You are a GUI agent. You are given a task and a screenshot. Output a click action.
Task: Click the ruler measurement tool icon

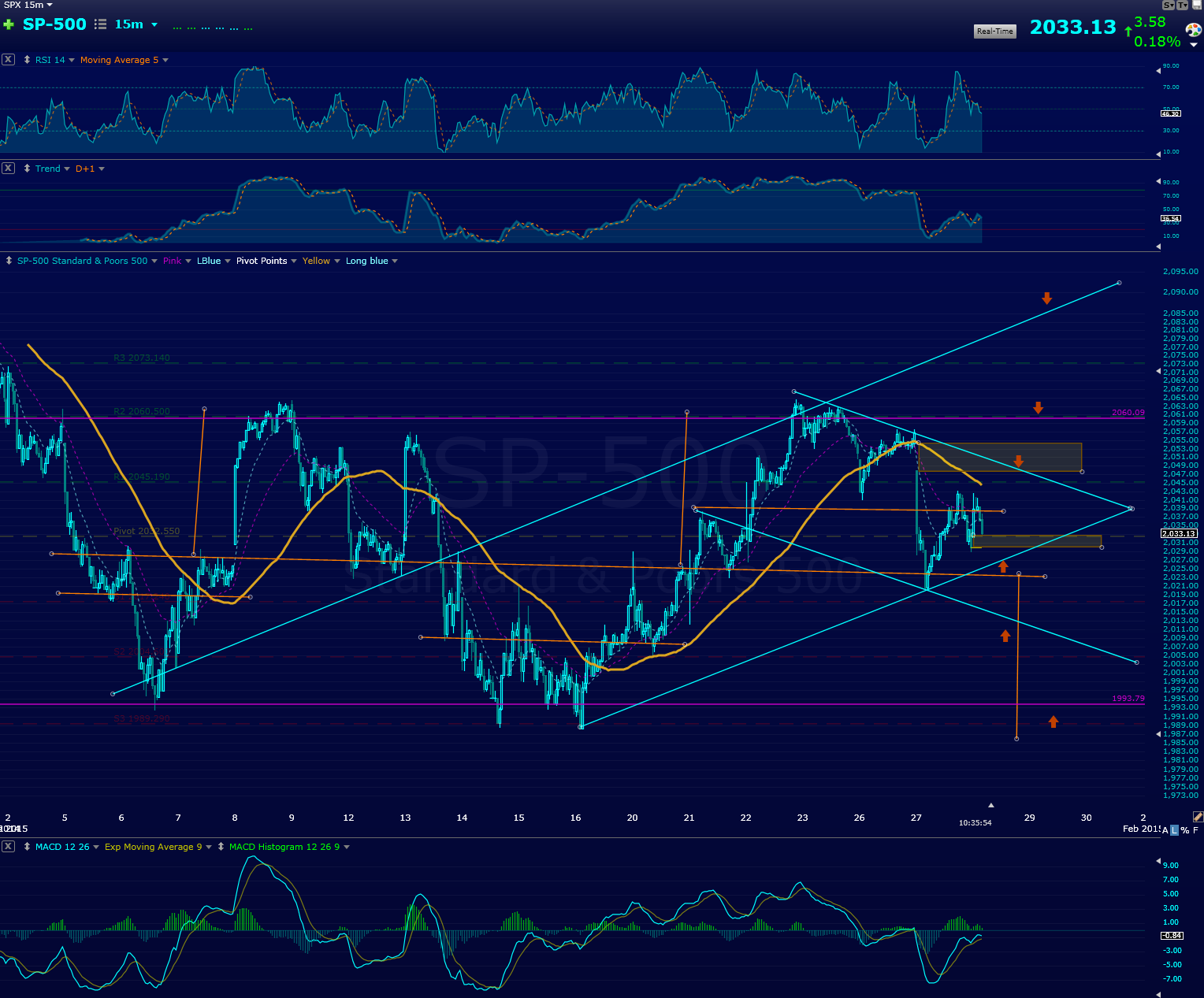pos(1198,817)
